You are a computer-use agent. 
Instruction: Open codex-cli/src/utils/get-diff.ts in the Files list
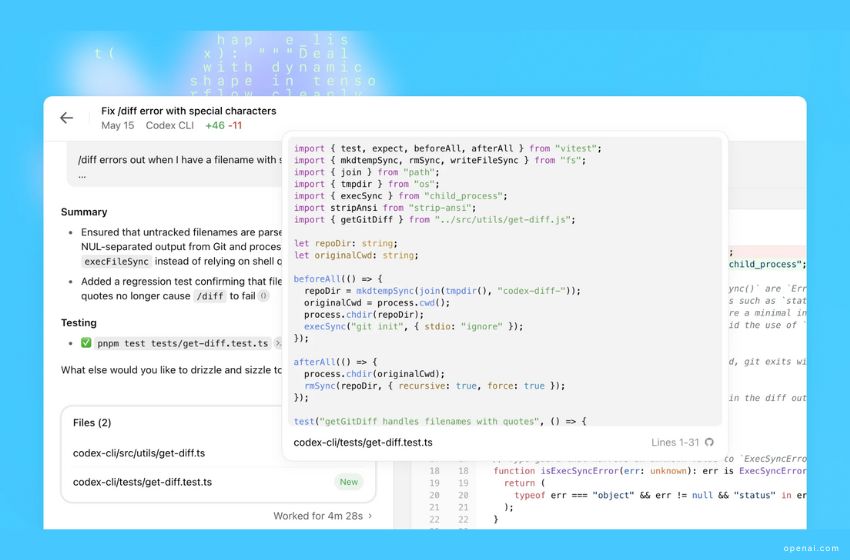[x=139, y=453]
